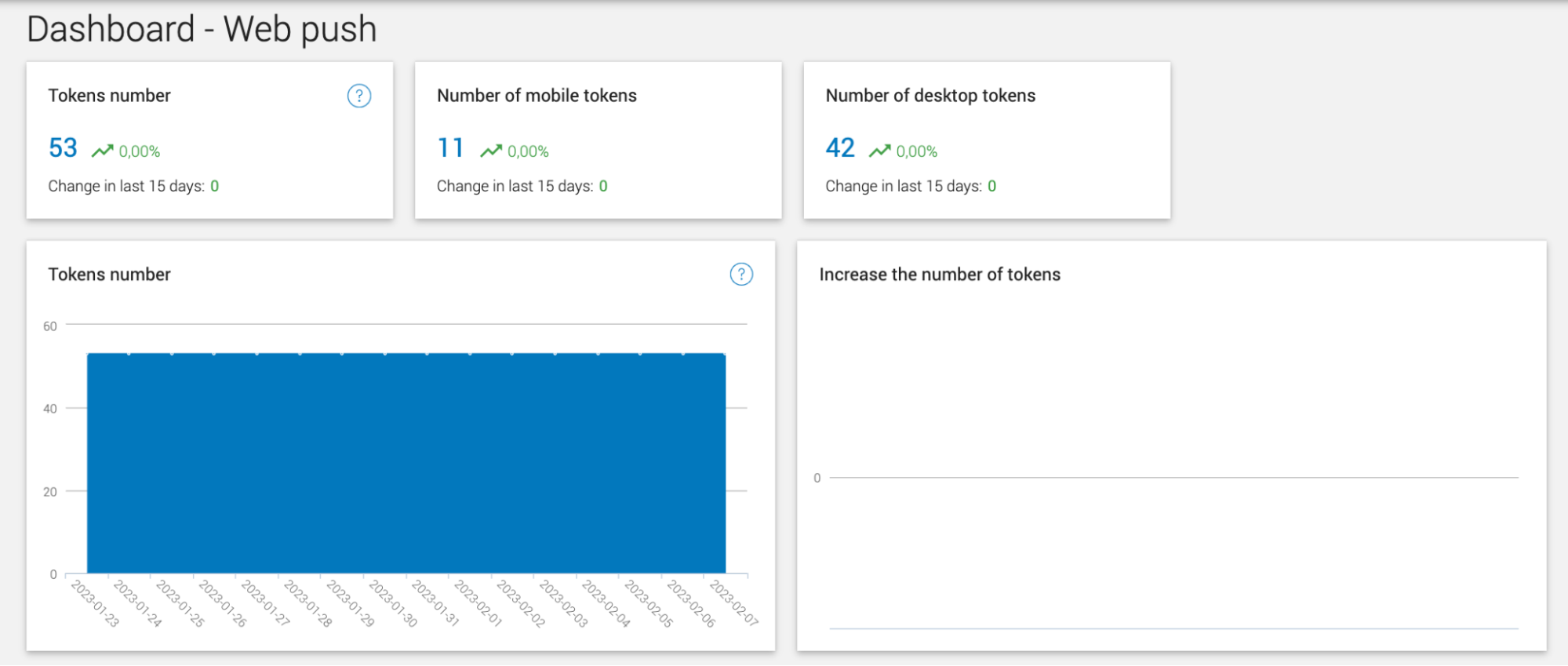The height and width of the screenshot is (666, 1568).
Task: Click Increase the number of tokens title
Action: click(940, 275)
